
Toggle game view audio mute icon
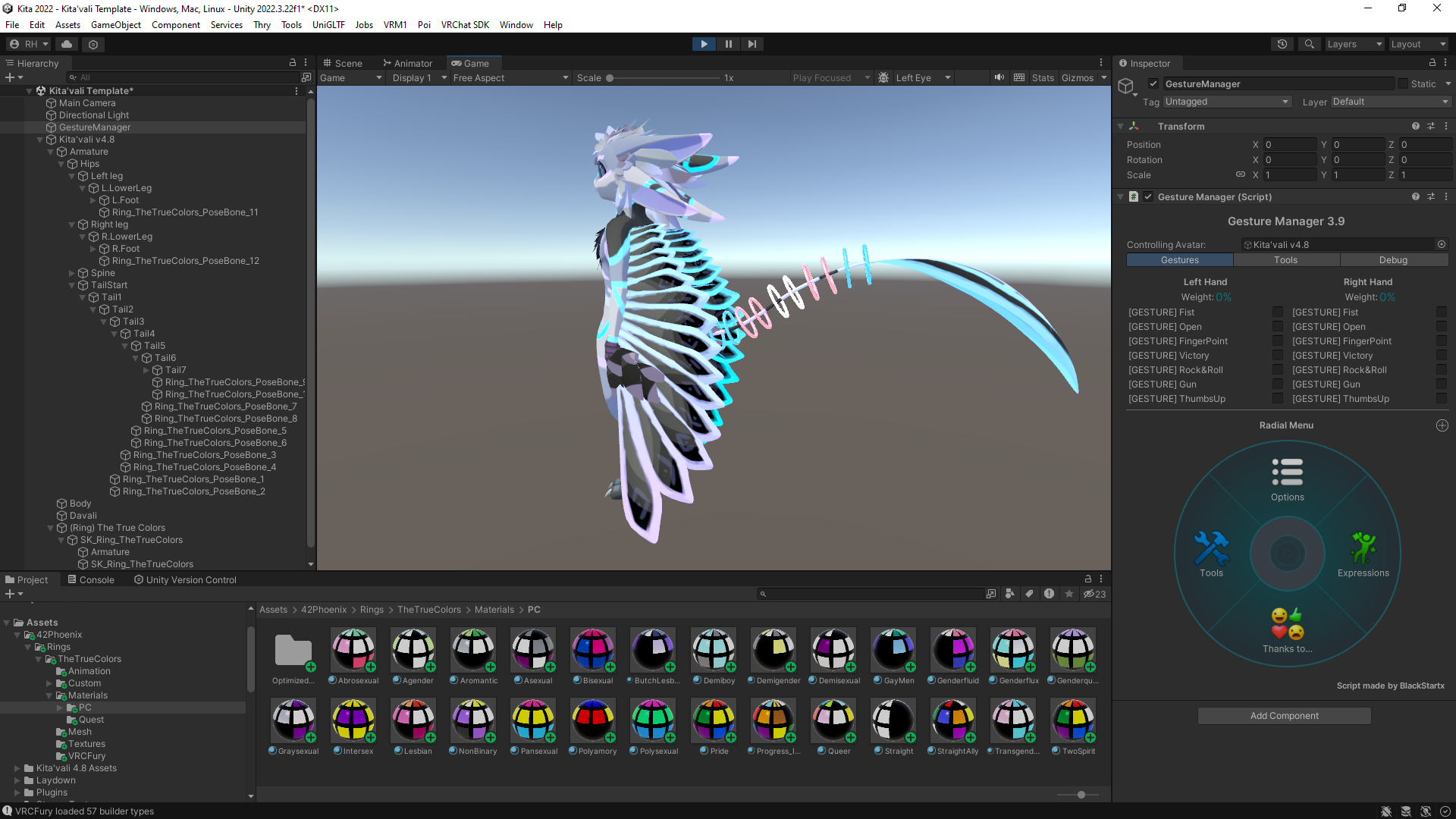(x=999, y=77)
